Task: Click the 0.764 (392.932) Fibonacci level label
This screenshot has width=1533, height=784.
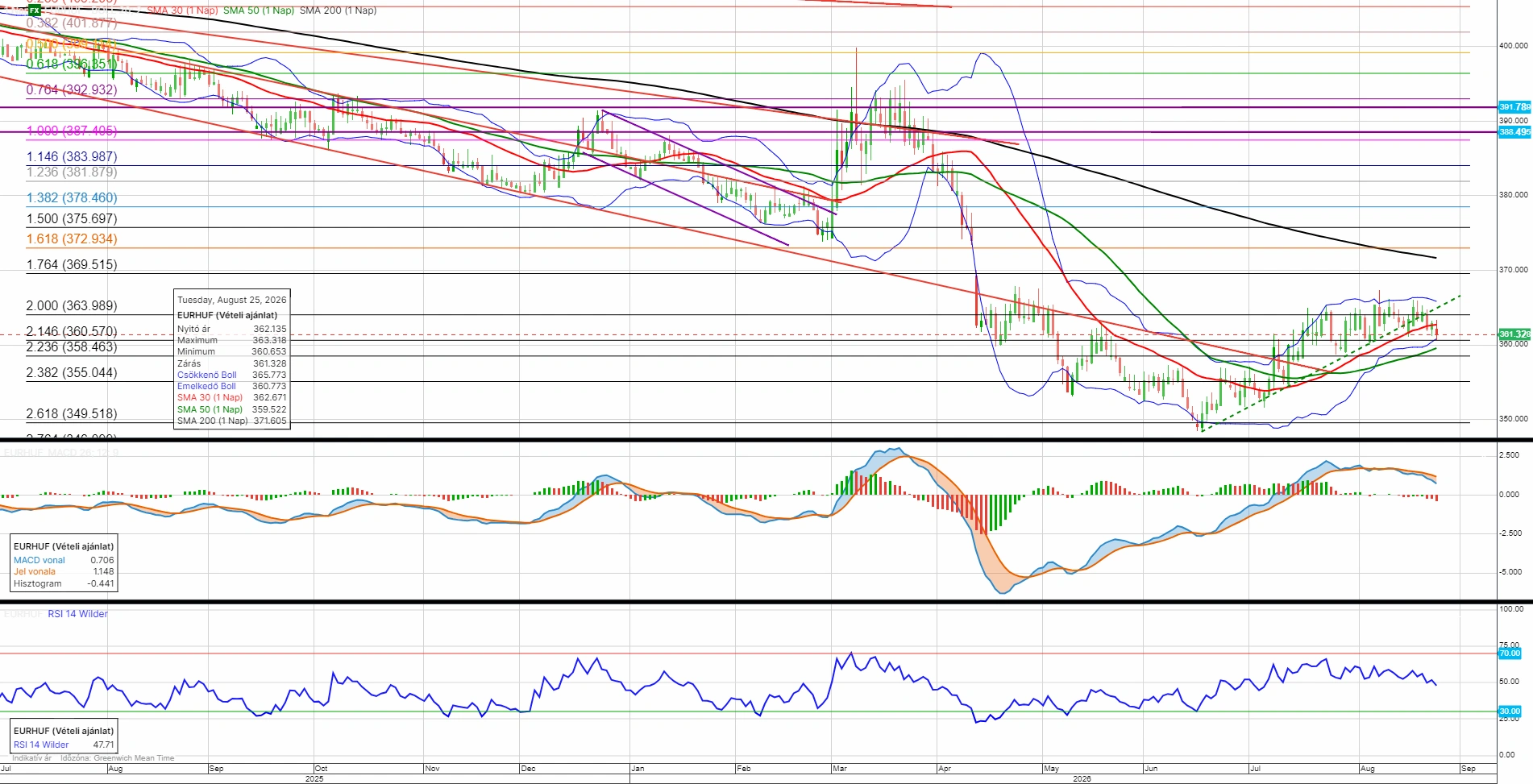Action: click(72, 90)
